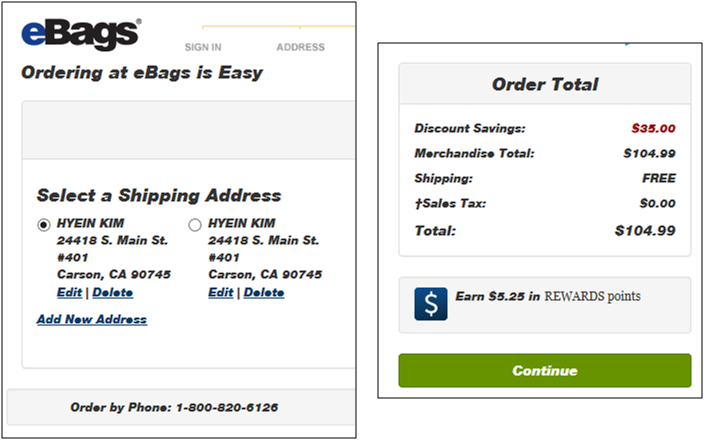Click the Order Total panel heading

(544, 84)
